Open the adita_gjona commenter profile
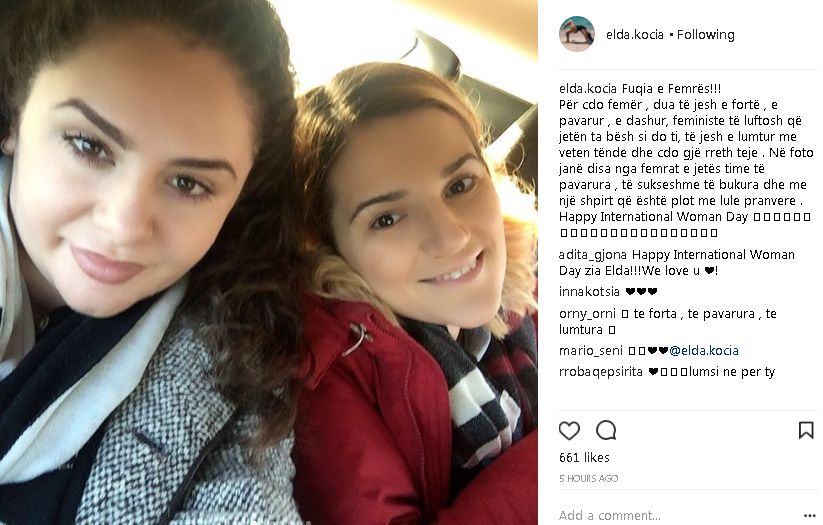 point(593,255)
